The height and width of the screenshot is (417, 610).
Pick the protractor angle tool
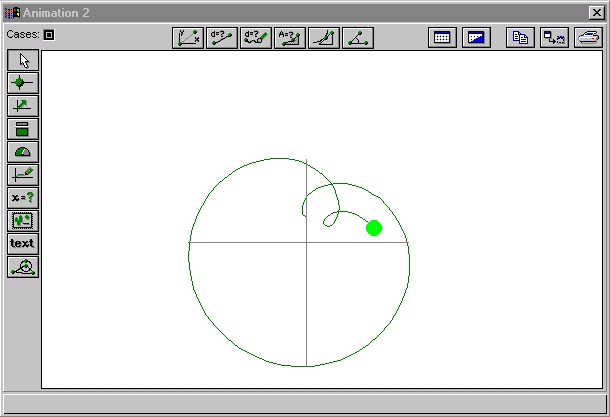(23, 152)
